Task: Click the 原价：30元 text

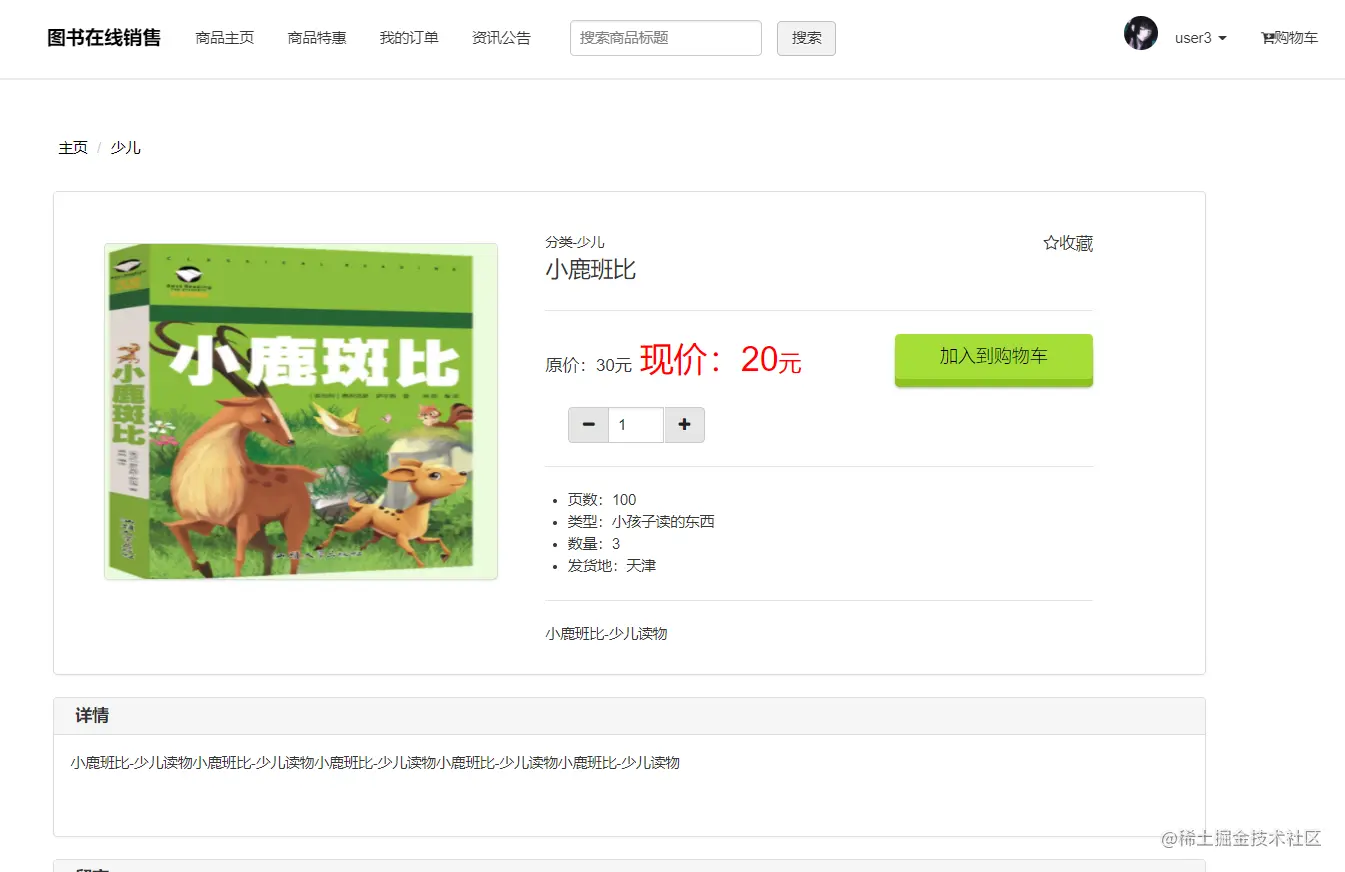Action: tap(588, 365)
